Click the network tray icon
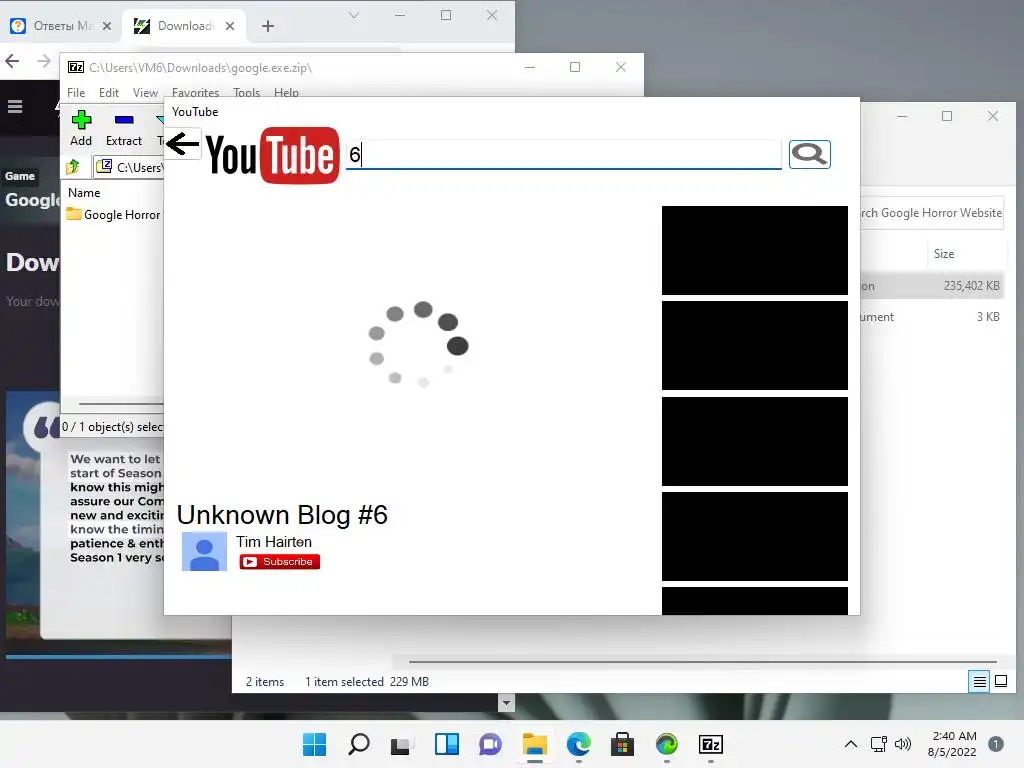The width and height of the screenshot is (1024, 768). pos(879,744)
